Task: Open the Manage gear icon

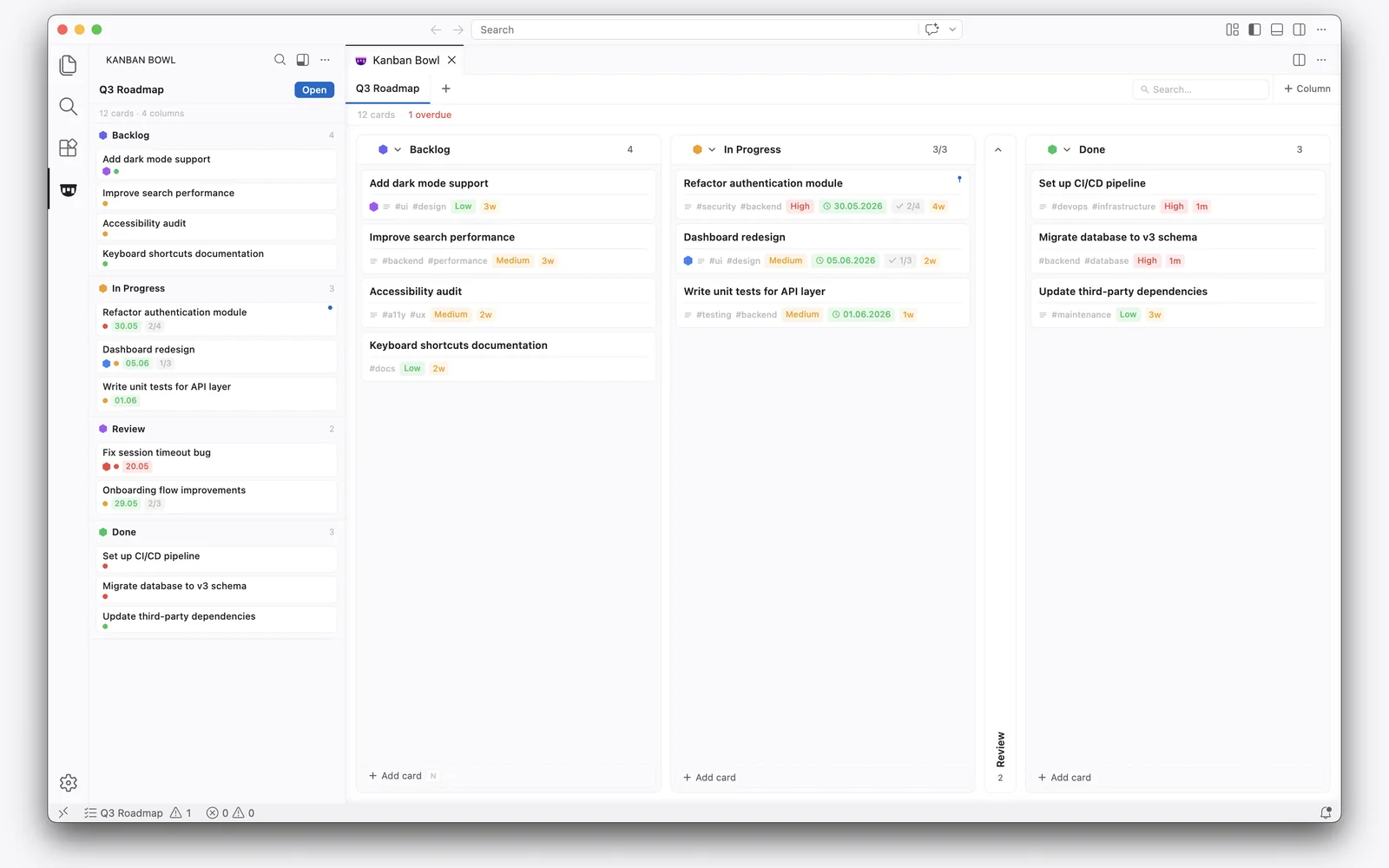Action: [x=68, y=783]
